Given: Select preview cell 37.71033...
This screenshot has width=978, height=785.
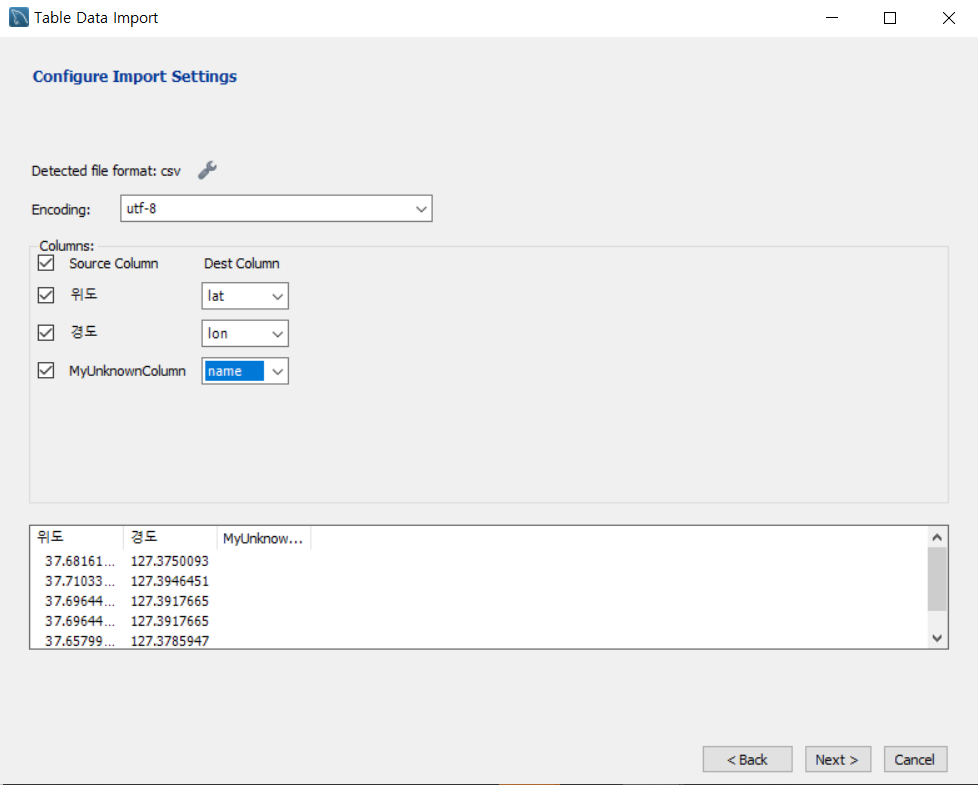Looking at the screenshot, I should tap(80, 581).
